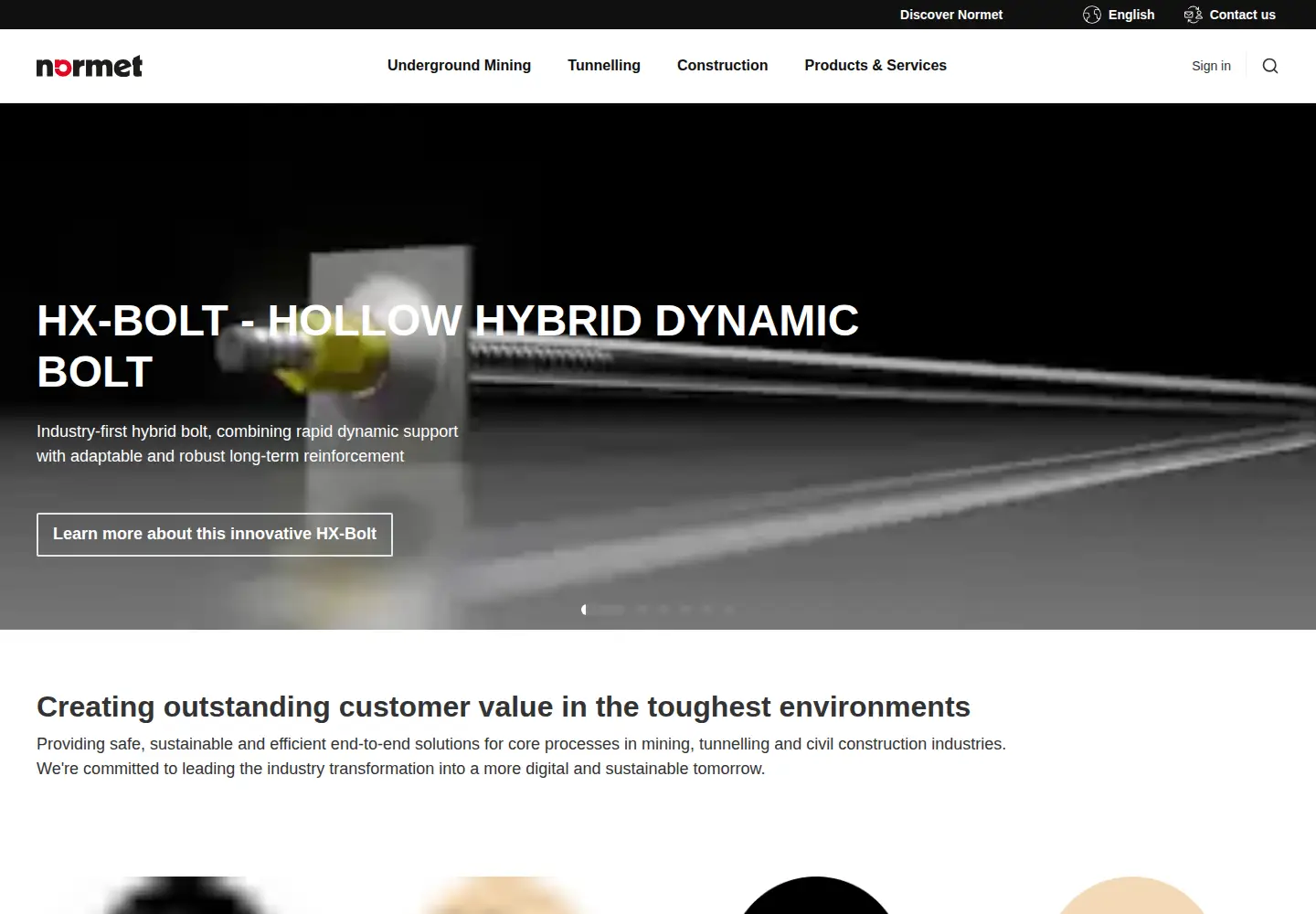Click the "Providing safe, sustainable and efficient" paragraph
The image size is (1316, 914).
coord(521,756)
